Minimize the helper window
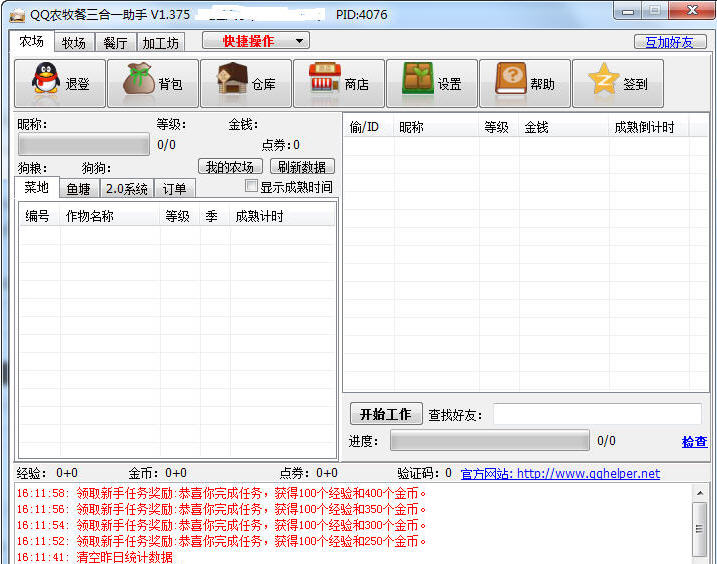The image size is (717, 564). coord(627,11)
